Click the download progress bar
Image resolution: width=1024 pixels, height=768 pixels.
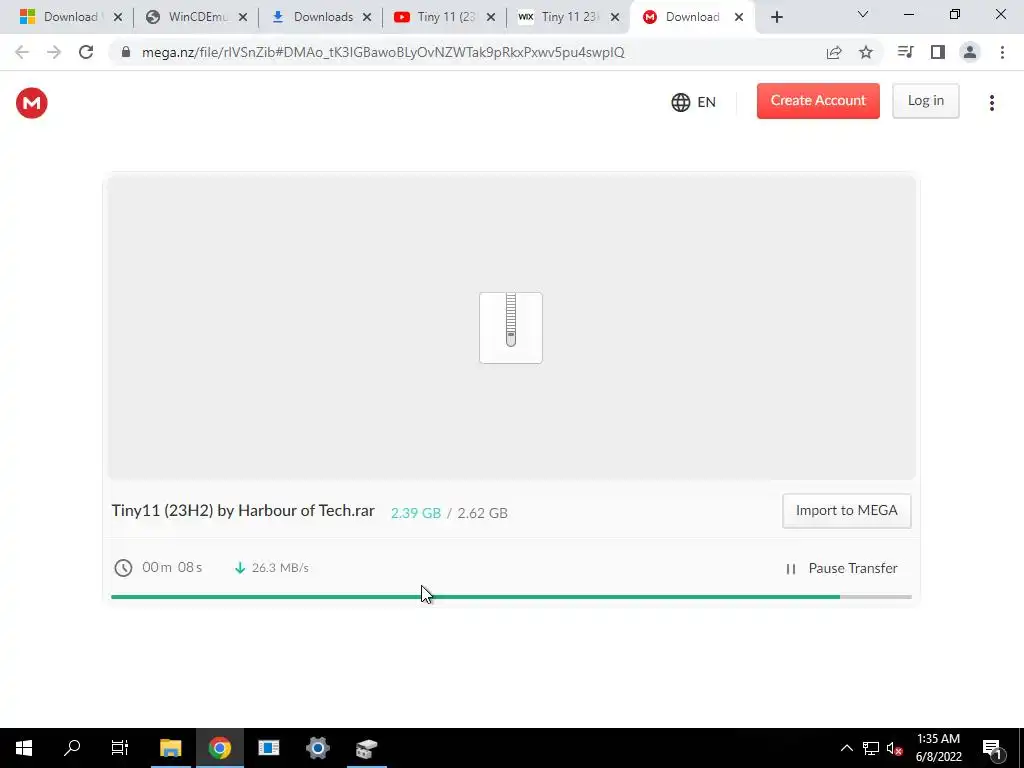click(511, 597)
